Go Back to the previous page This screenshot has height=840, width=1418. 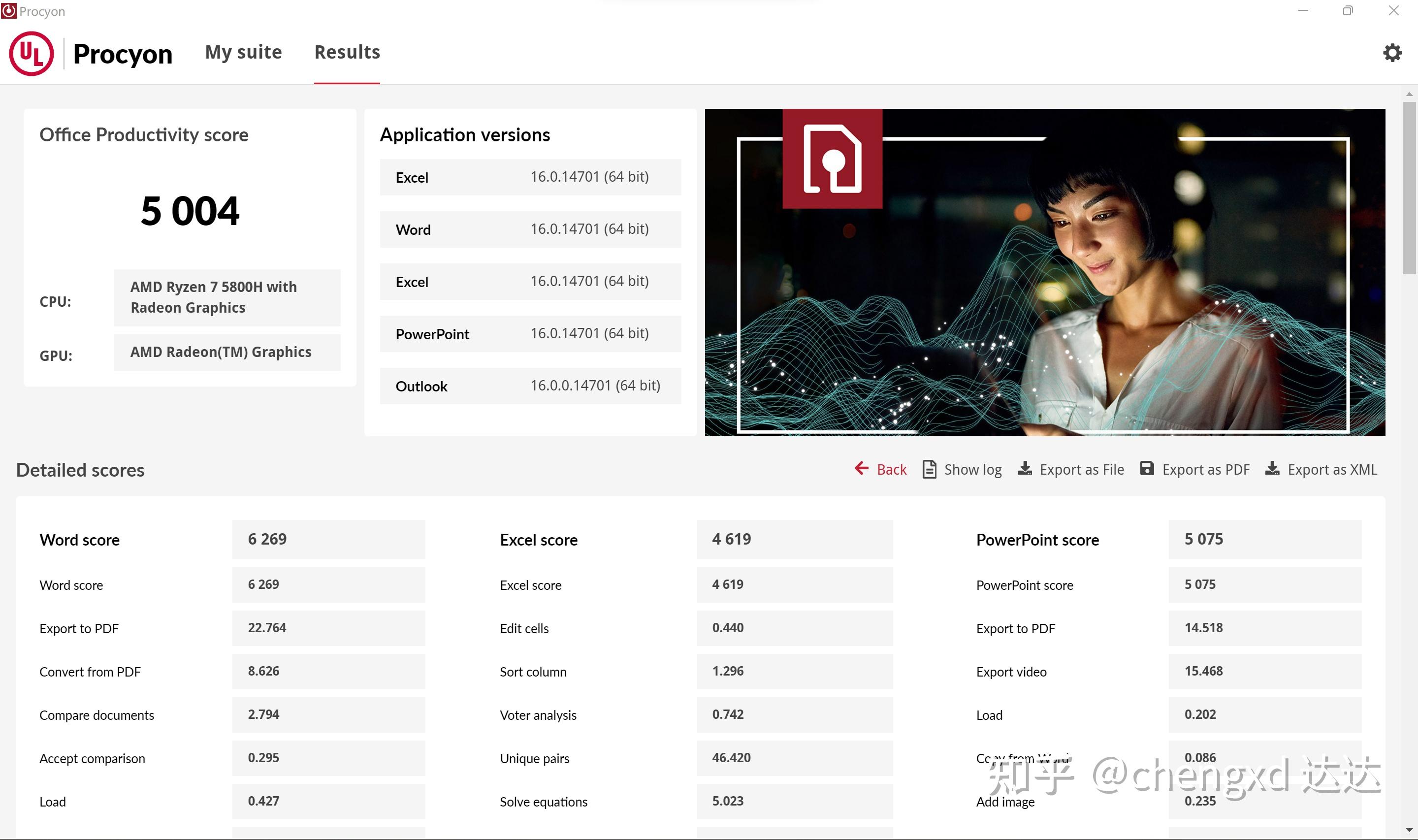click(x=891, y=470)
